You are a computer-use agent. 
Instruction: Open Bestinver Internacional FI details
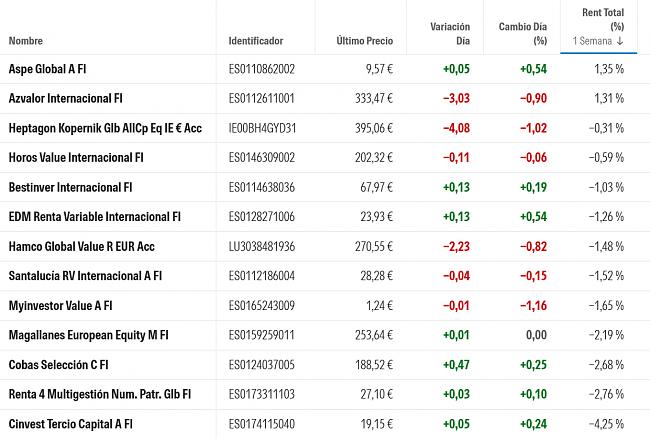tap(70, 187)
